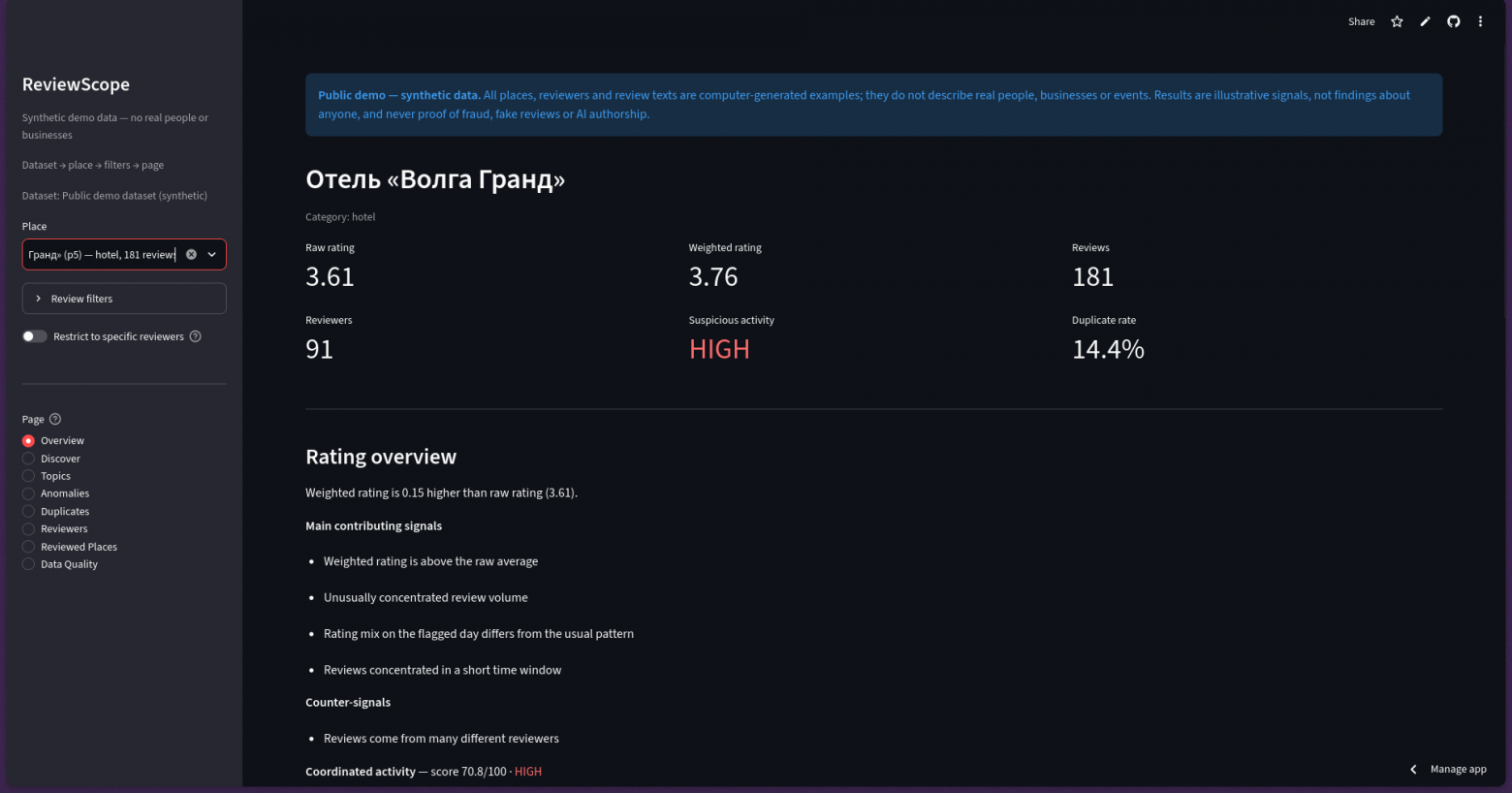This screenshot has height=793, width=1512.
Task: Open the Place dropdown arrow
Action: [211, 254]
